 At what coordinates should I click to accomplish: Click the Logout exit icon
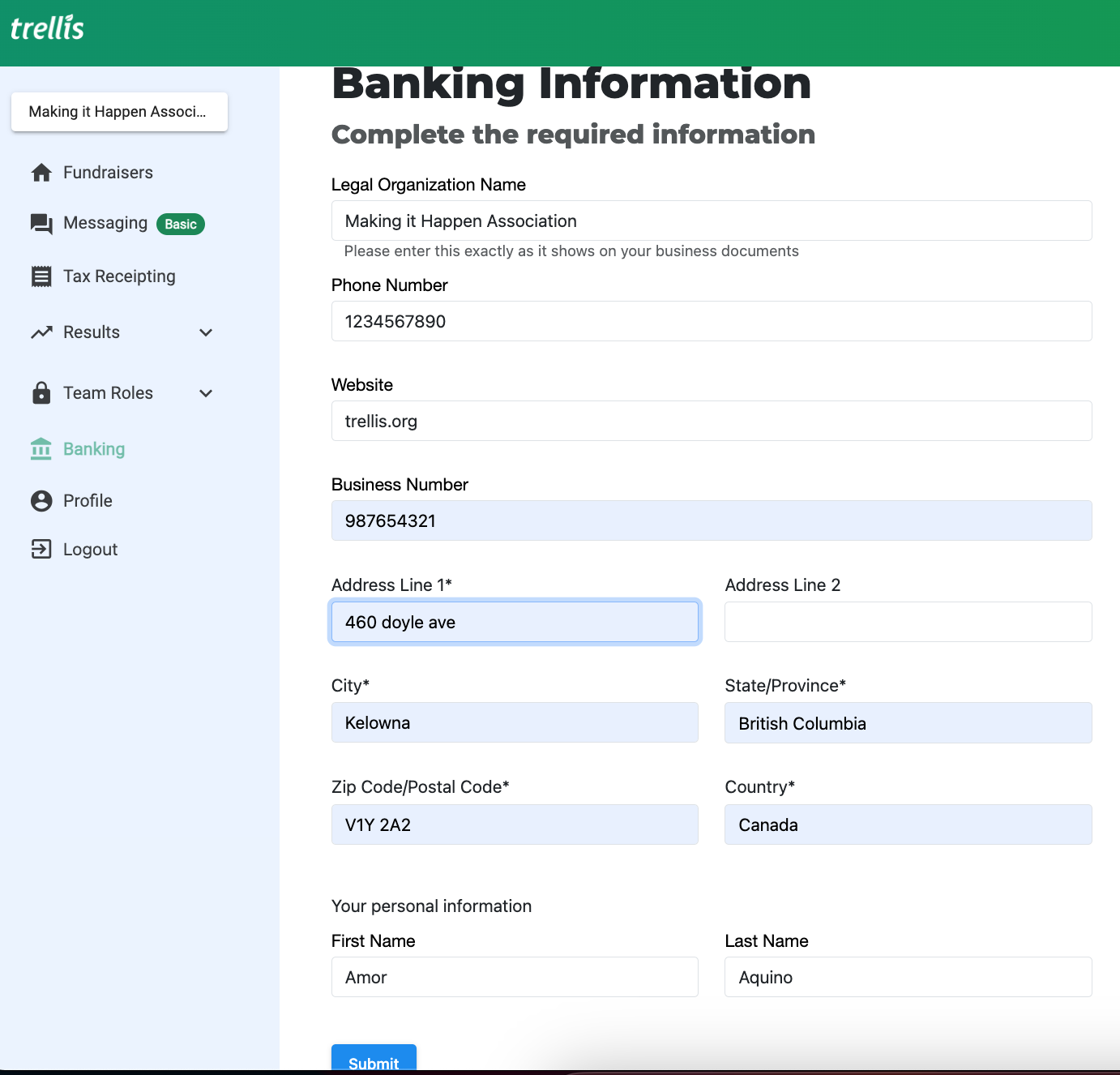[x=41, y=549]
